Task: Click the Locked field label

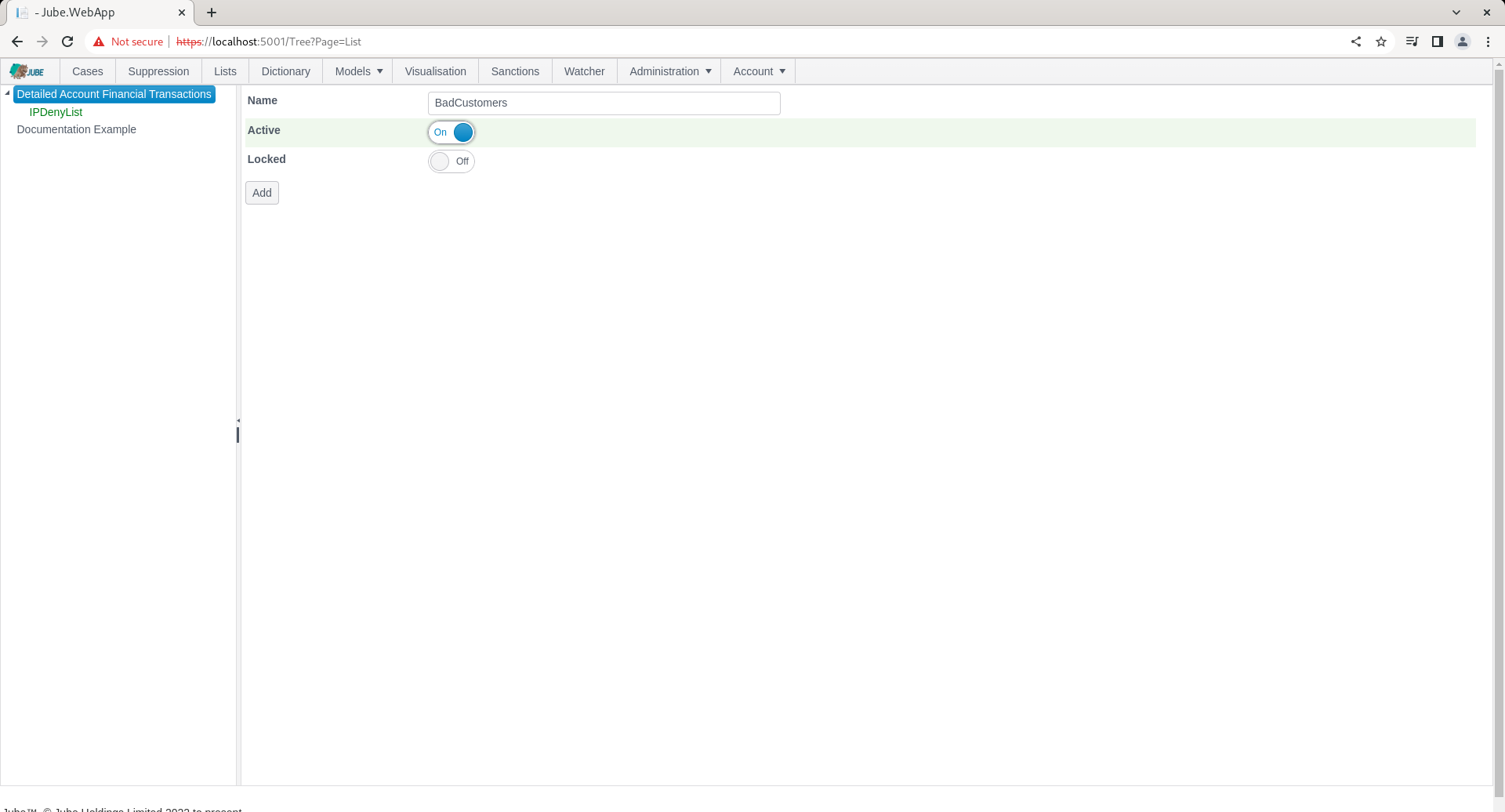Action: (x=267, y=159)
